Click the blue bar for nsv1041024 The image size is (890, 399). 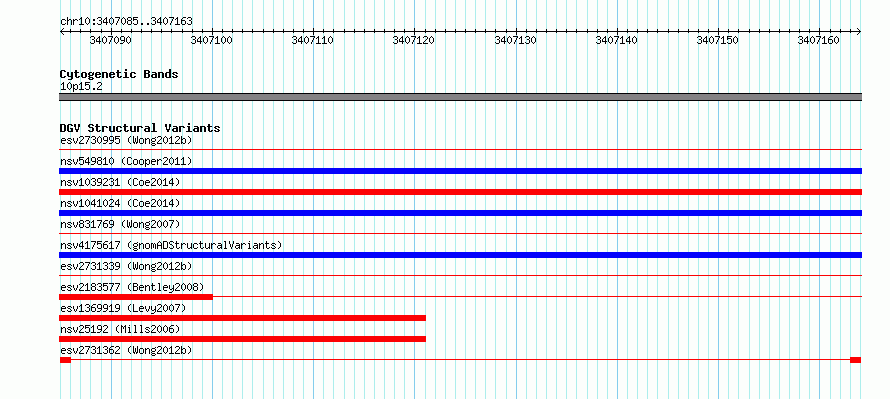click(x=460, y=213)
